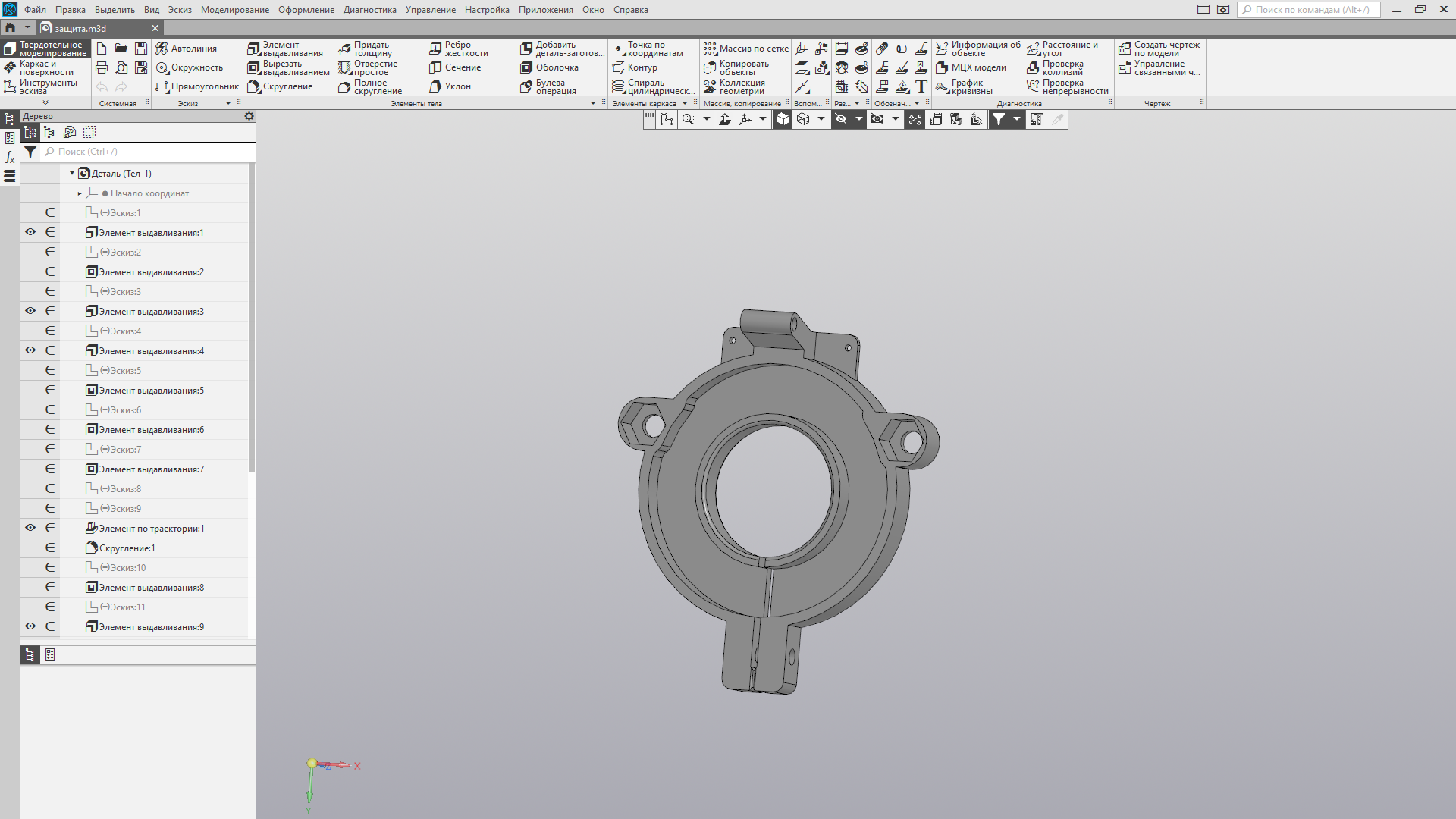Switch to the защита.m3d document tab
Image resolution: width=1456 pixels, height=819 pixels.
point(80,28)
